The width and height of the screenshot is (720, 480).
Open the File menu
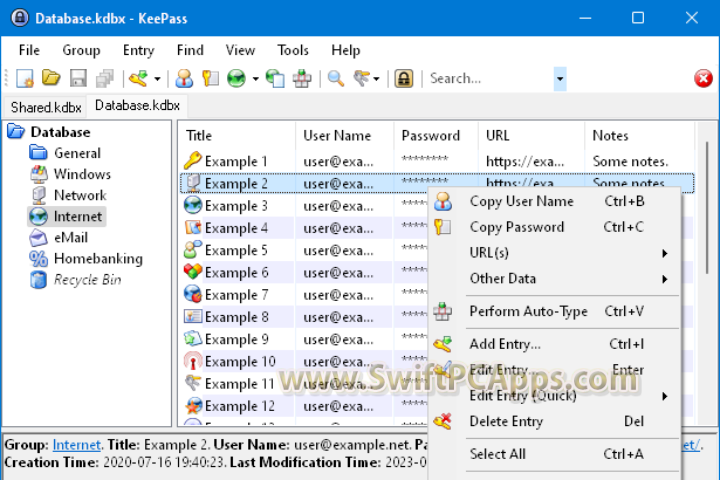coord(29,50)
